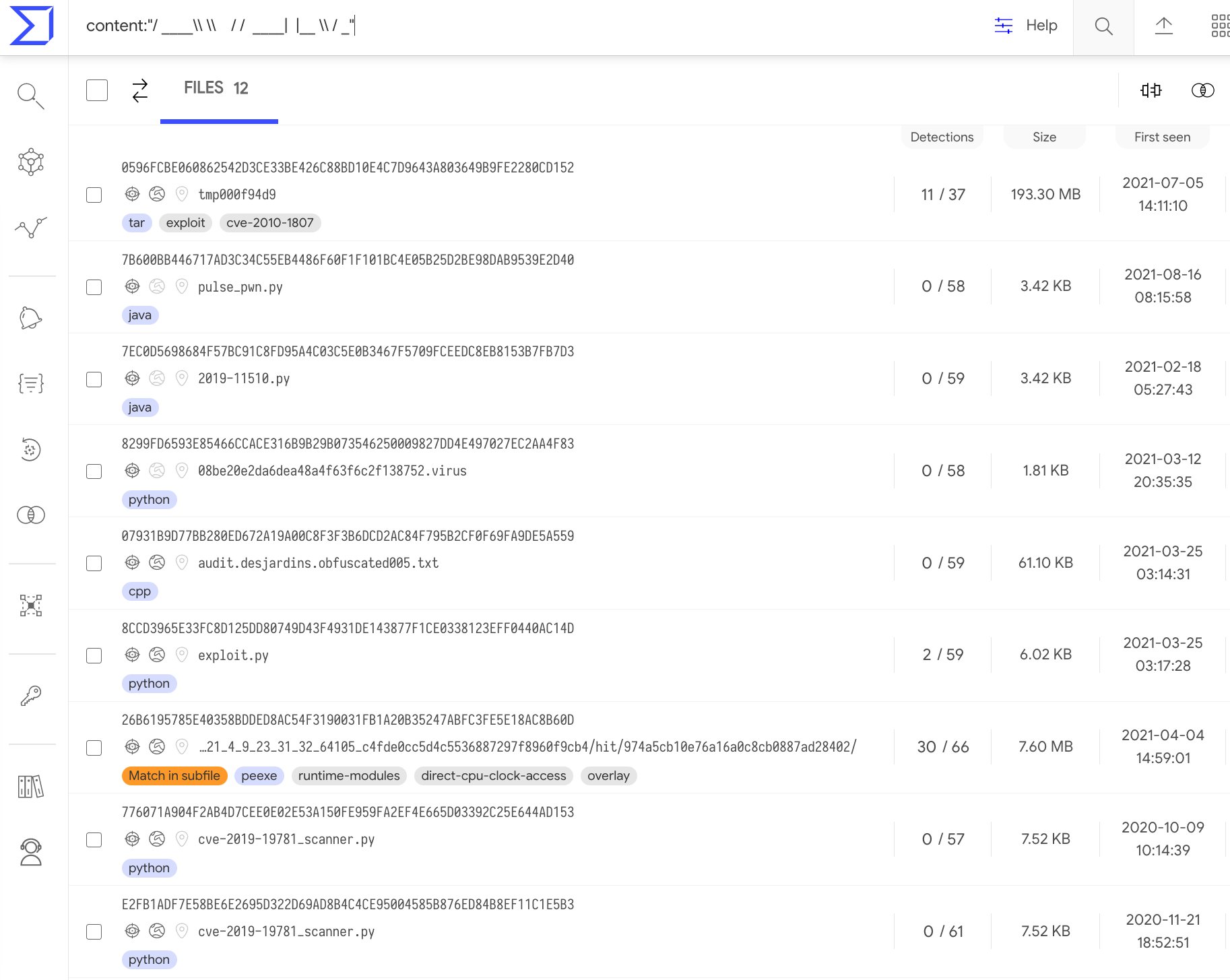Open the cve-2010-1807 tag
This screenshot has width=1230, height=980.
269,223
